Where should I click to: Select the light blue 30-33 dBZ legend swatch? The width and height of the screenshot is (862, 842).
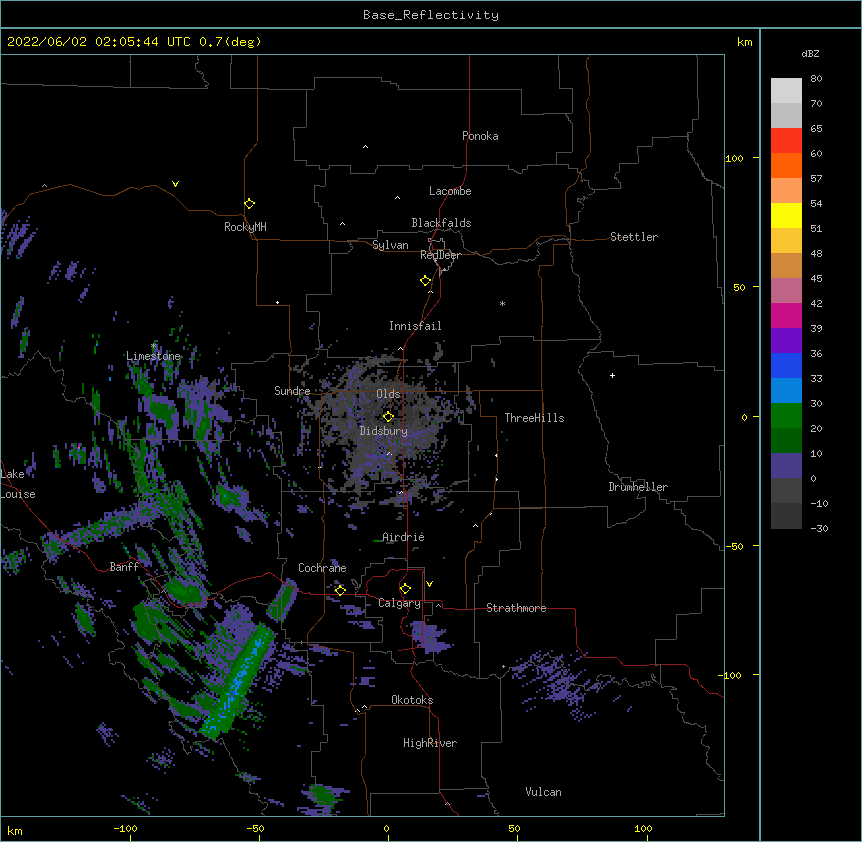click(786, 390)
